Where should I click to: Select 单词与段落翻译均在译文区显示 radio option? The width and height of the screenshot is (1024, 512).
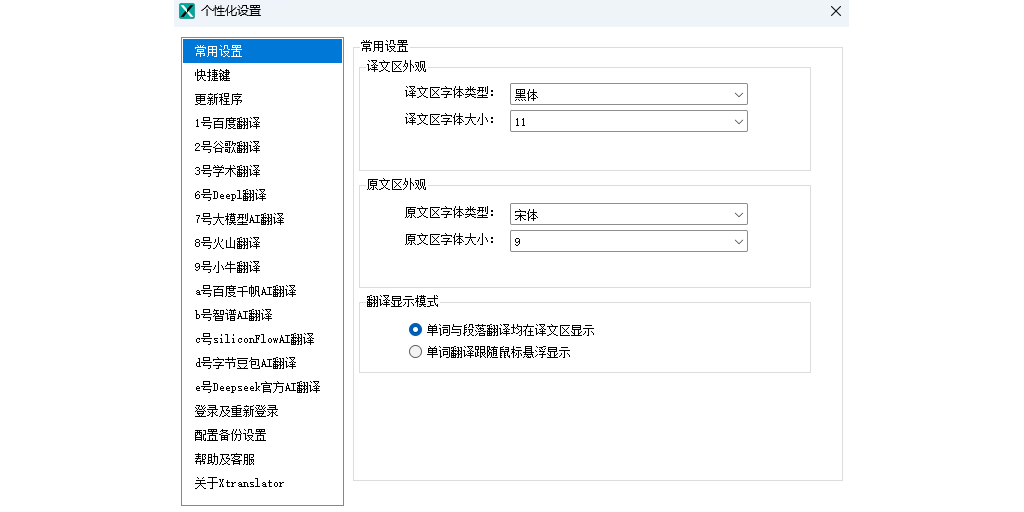416,330
